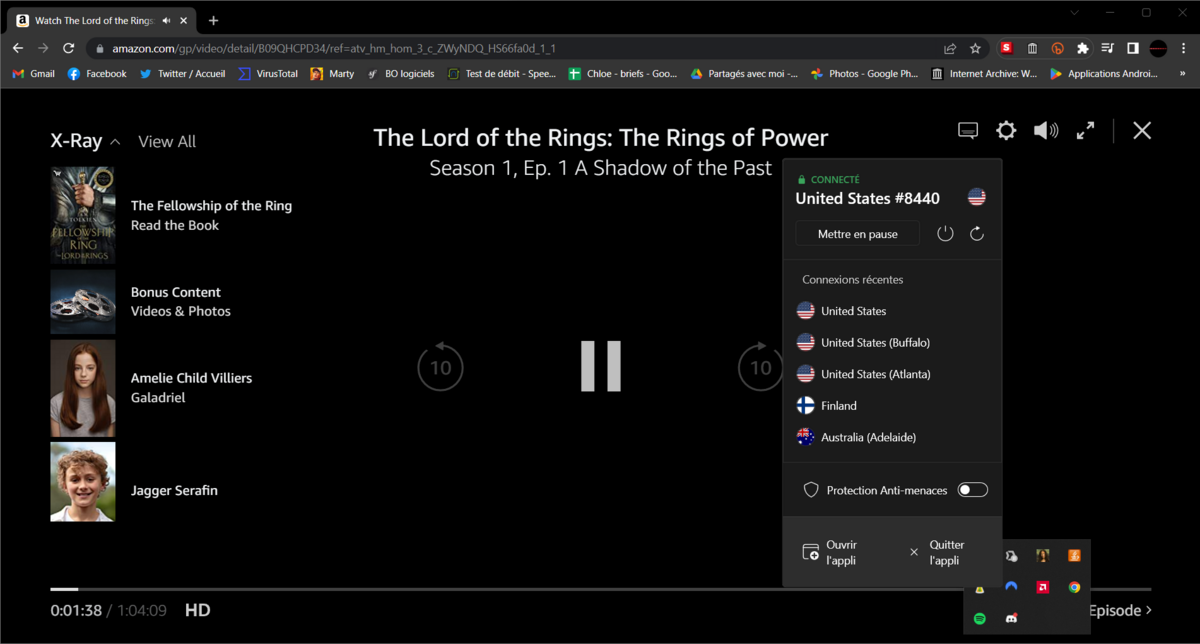Collapse the X-Ray panel

tap(86, 141)
